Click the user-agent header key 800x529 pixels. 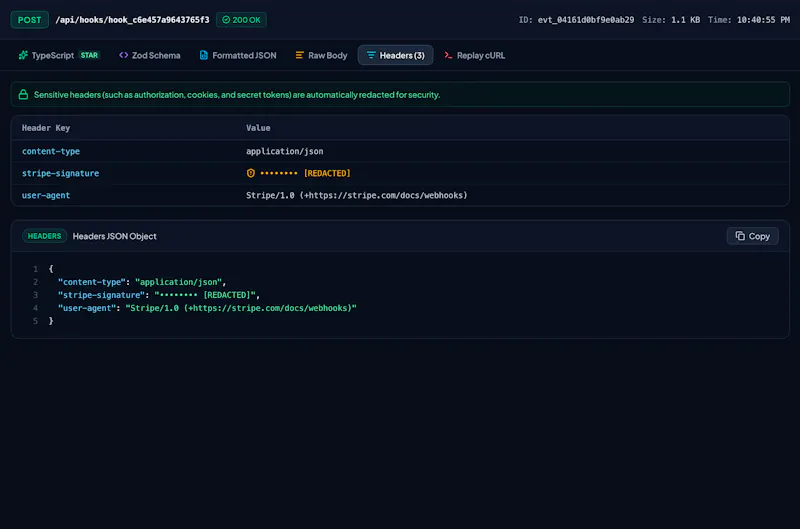[x=45, y=195]
